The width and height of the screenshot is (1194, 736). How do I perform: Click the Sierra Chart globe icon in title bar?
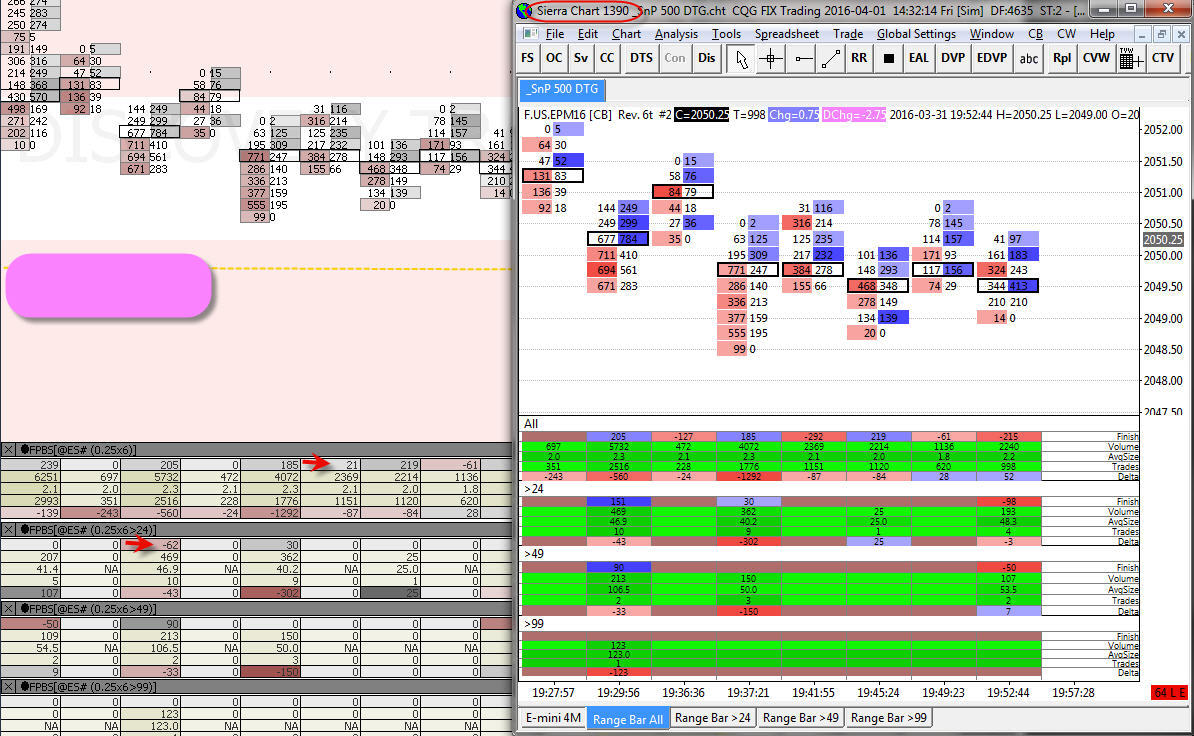pos(524,11)
